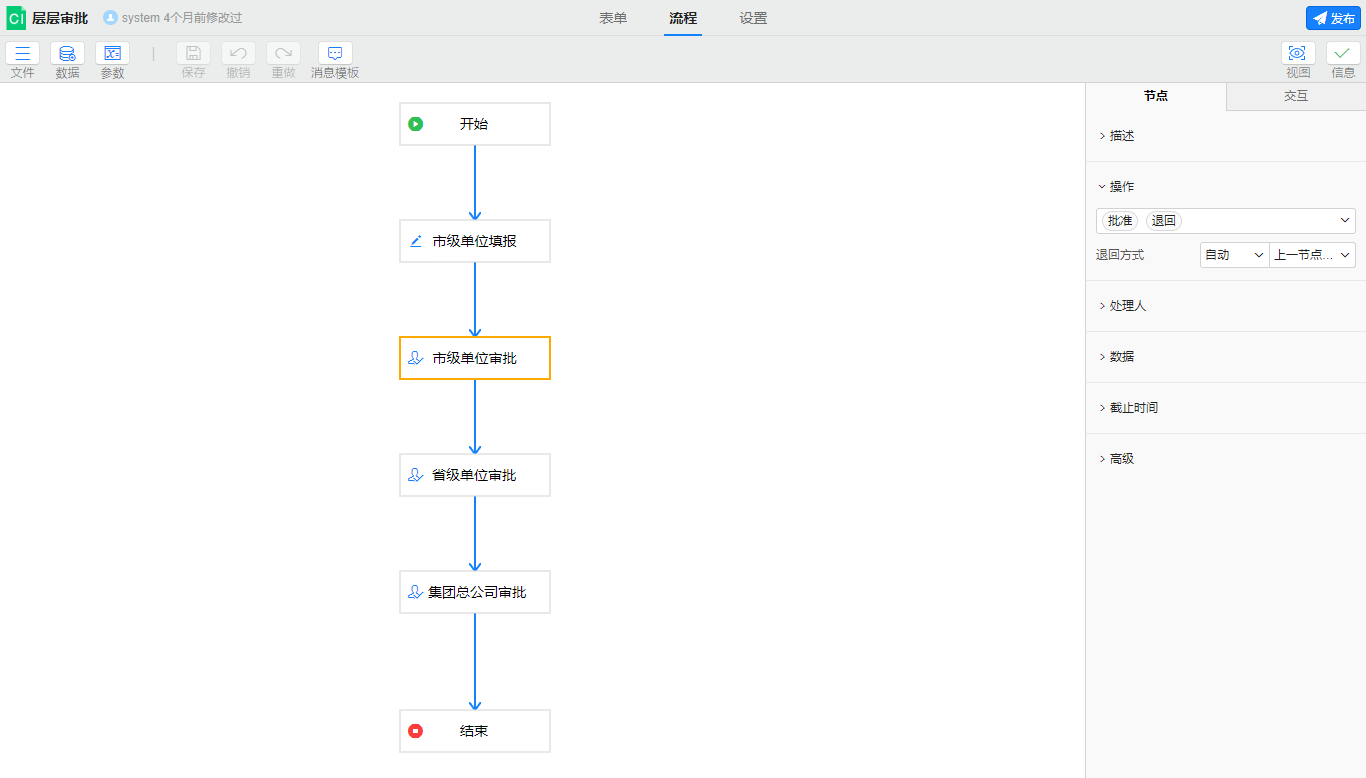Screen dimensions: 1366x778
Task: Open the 自动 return mode dropdown
Action: [x=1234, y=255]
